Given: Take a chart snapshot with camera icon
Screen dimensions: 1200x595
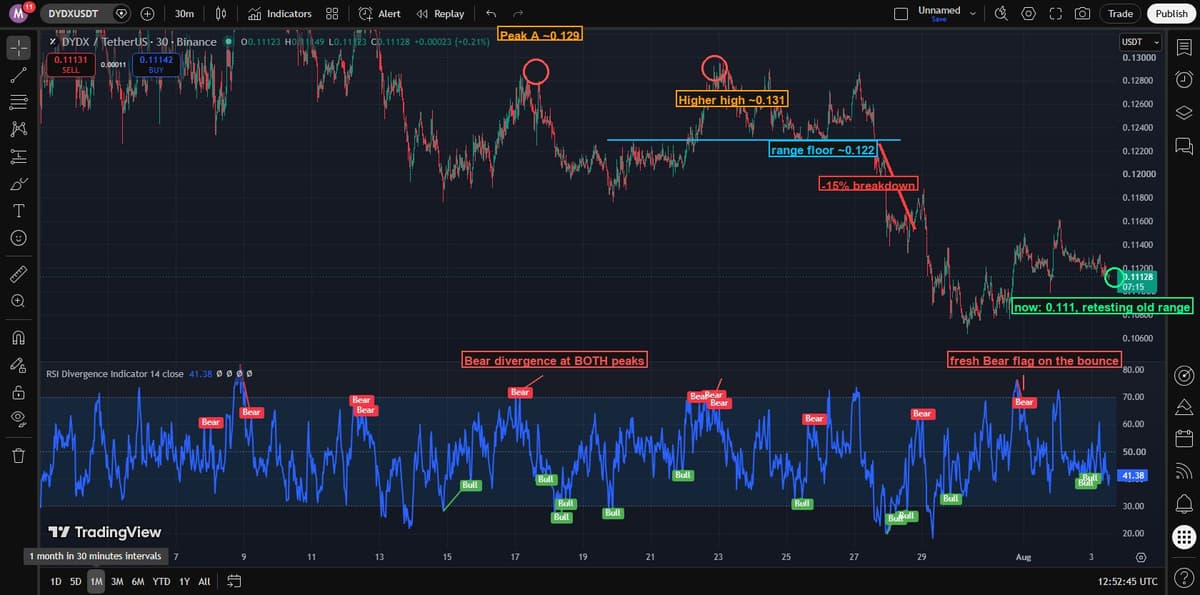Looking at the screenshot, I should pos(1082,14).
